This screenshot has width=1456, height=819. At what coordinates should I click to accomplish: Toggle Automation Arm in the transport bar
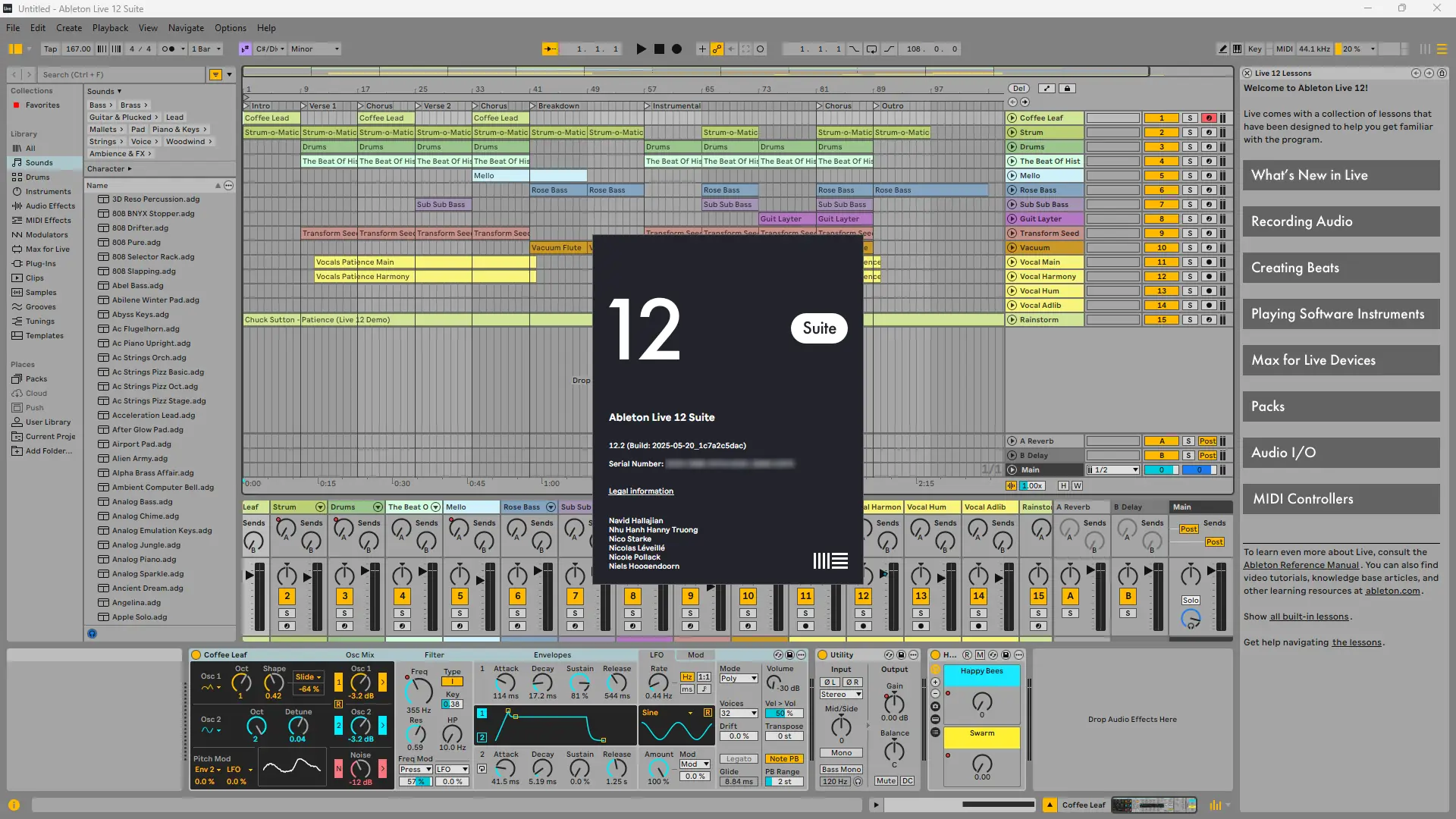click(717, 49)
